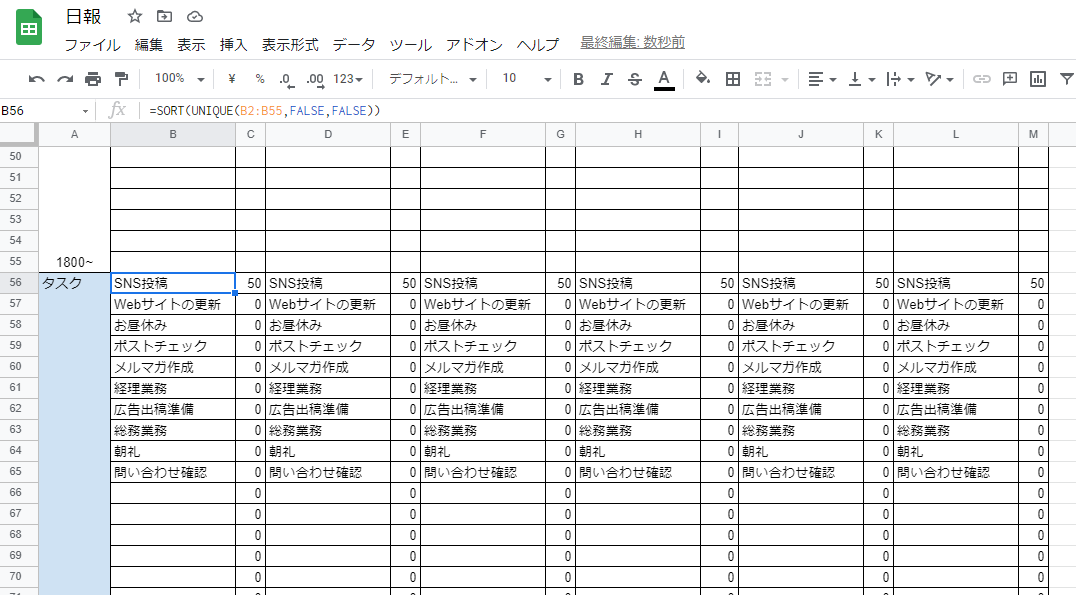
Task: Select column H header
Action: [x=638, y=135]
